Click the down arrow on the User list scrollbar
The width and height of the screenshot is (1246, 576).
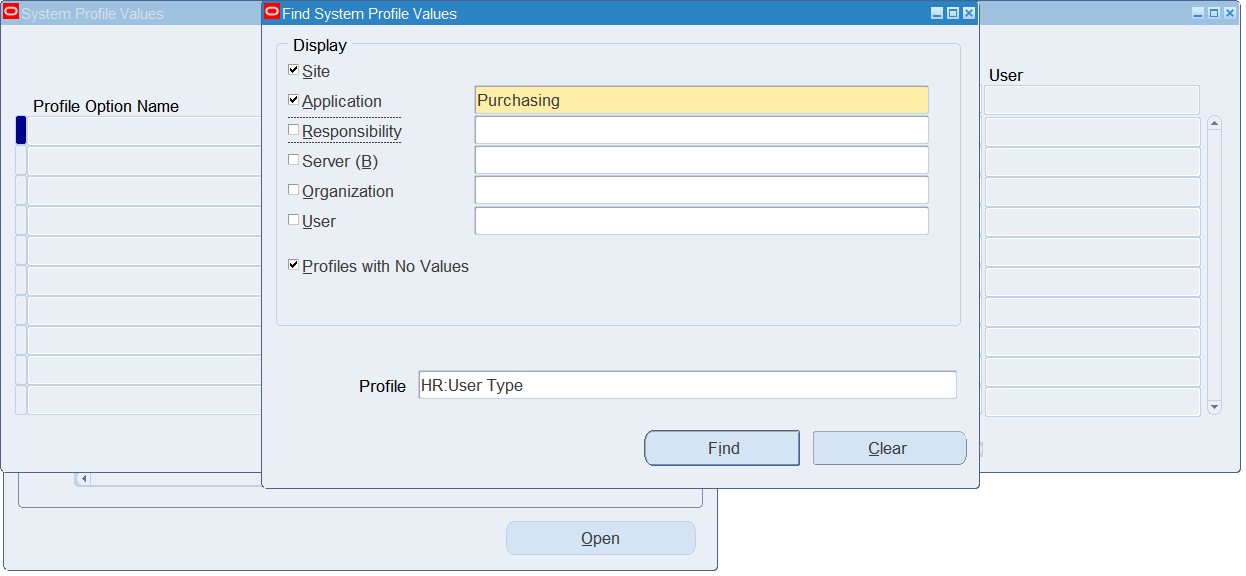(x=1215, y=407)
